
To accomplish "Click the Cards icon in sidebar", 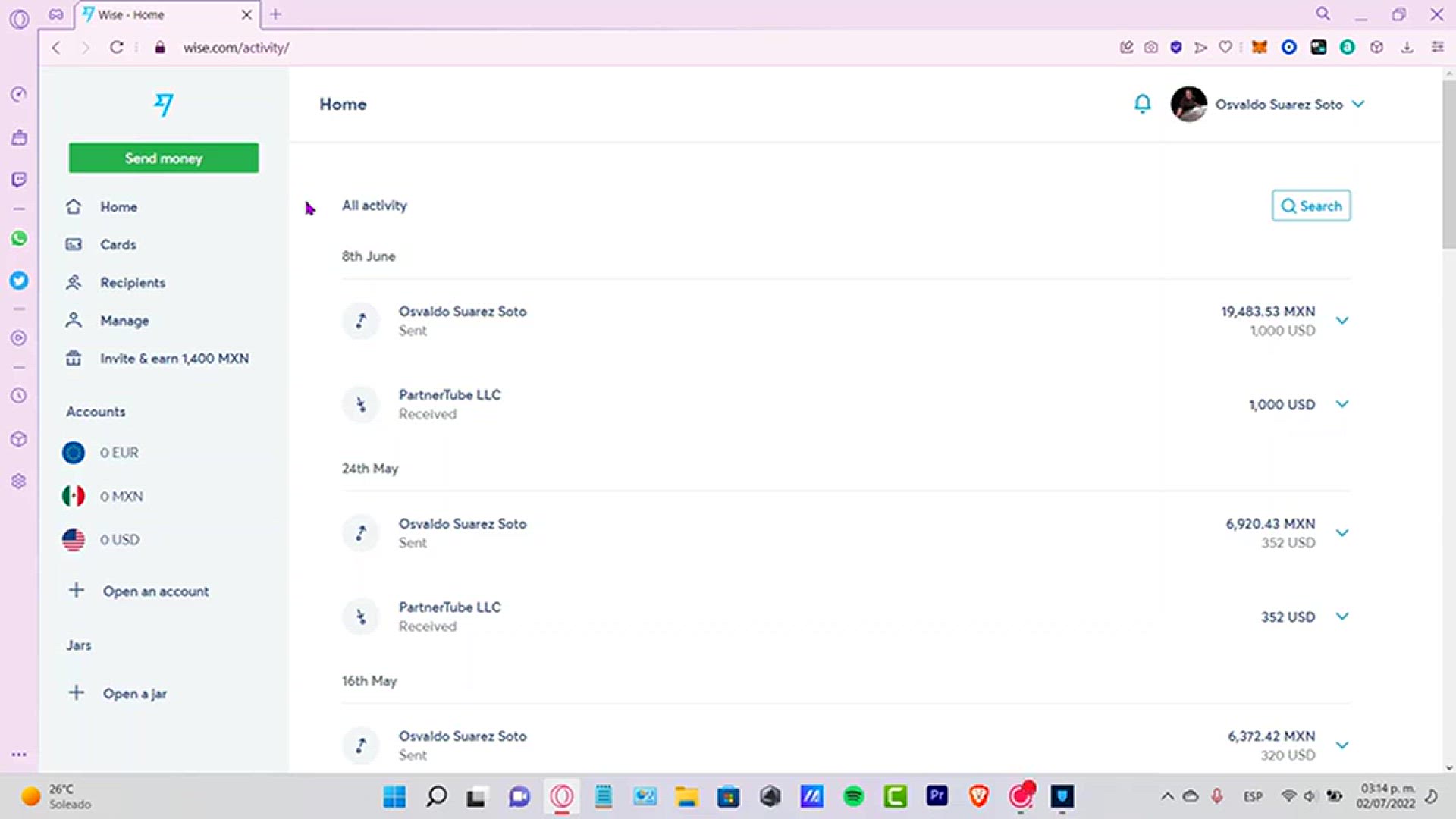I will click(x=74, y=244).
